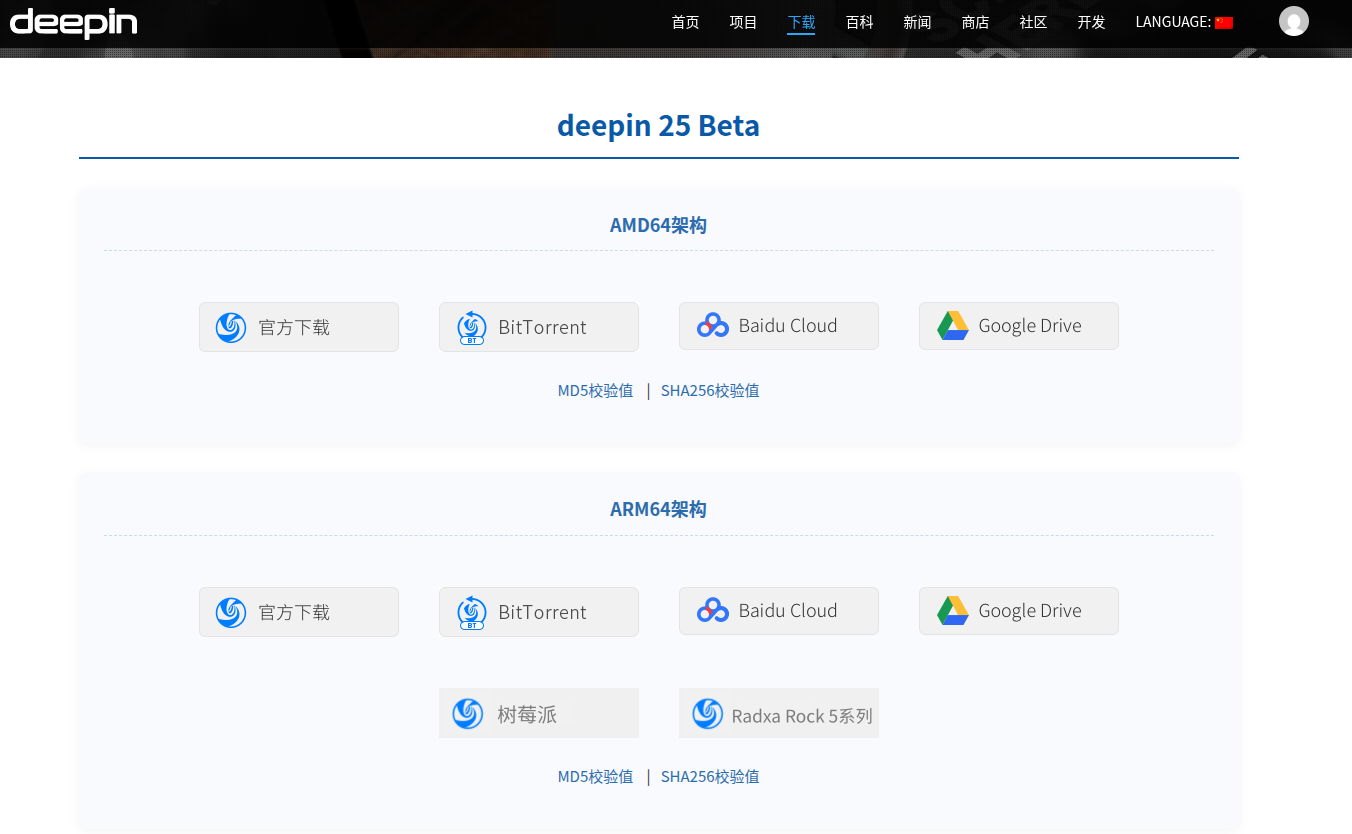
Task: Click the deepin icon on Radxa Rock 5系列
Action: tap(708, 713)
